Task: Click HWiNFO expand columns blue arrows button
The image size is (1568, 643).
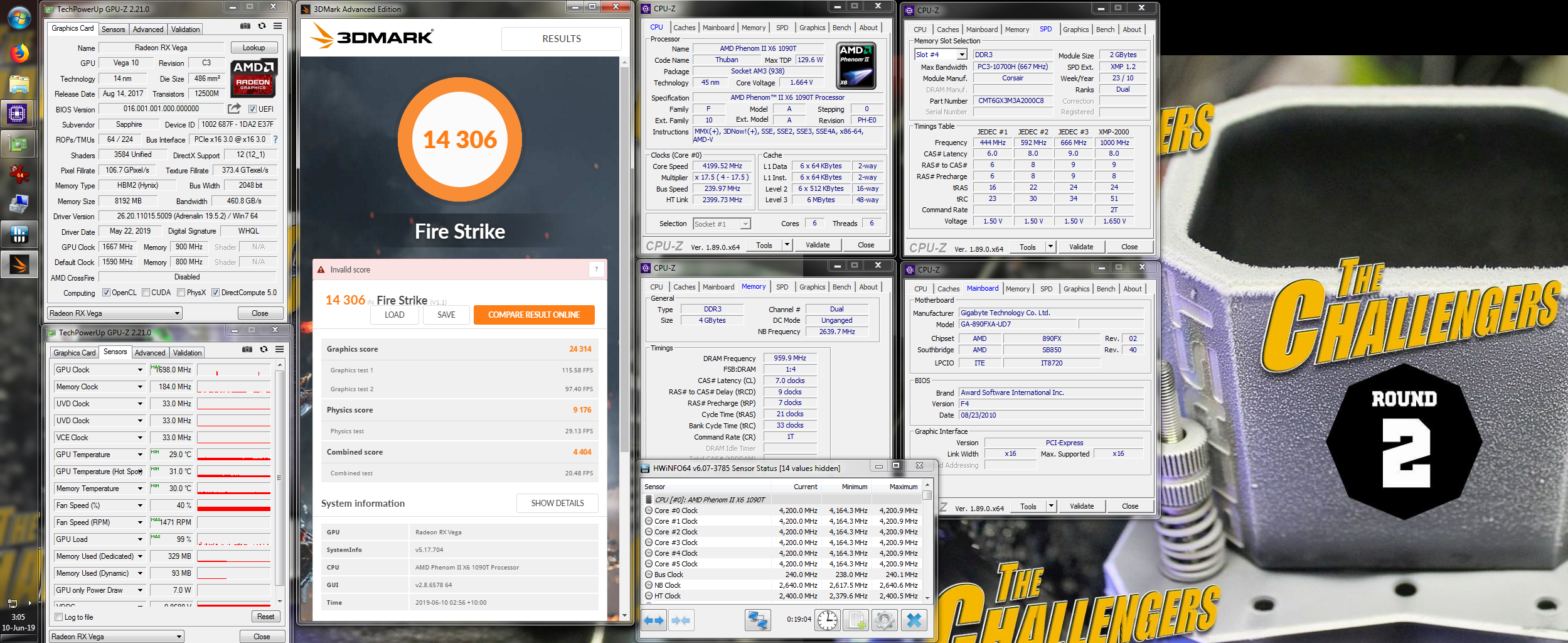Action: (654, 620)
